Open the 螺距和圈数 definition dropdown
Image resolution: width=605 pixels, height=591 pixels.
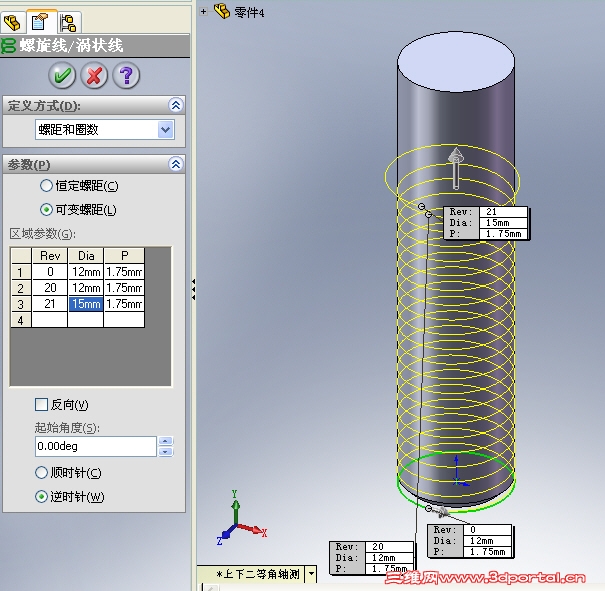coord(166,130)
